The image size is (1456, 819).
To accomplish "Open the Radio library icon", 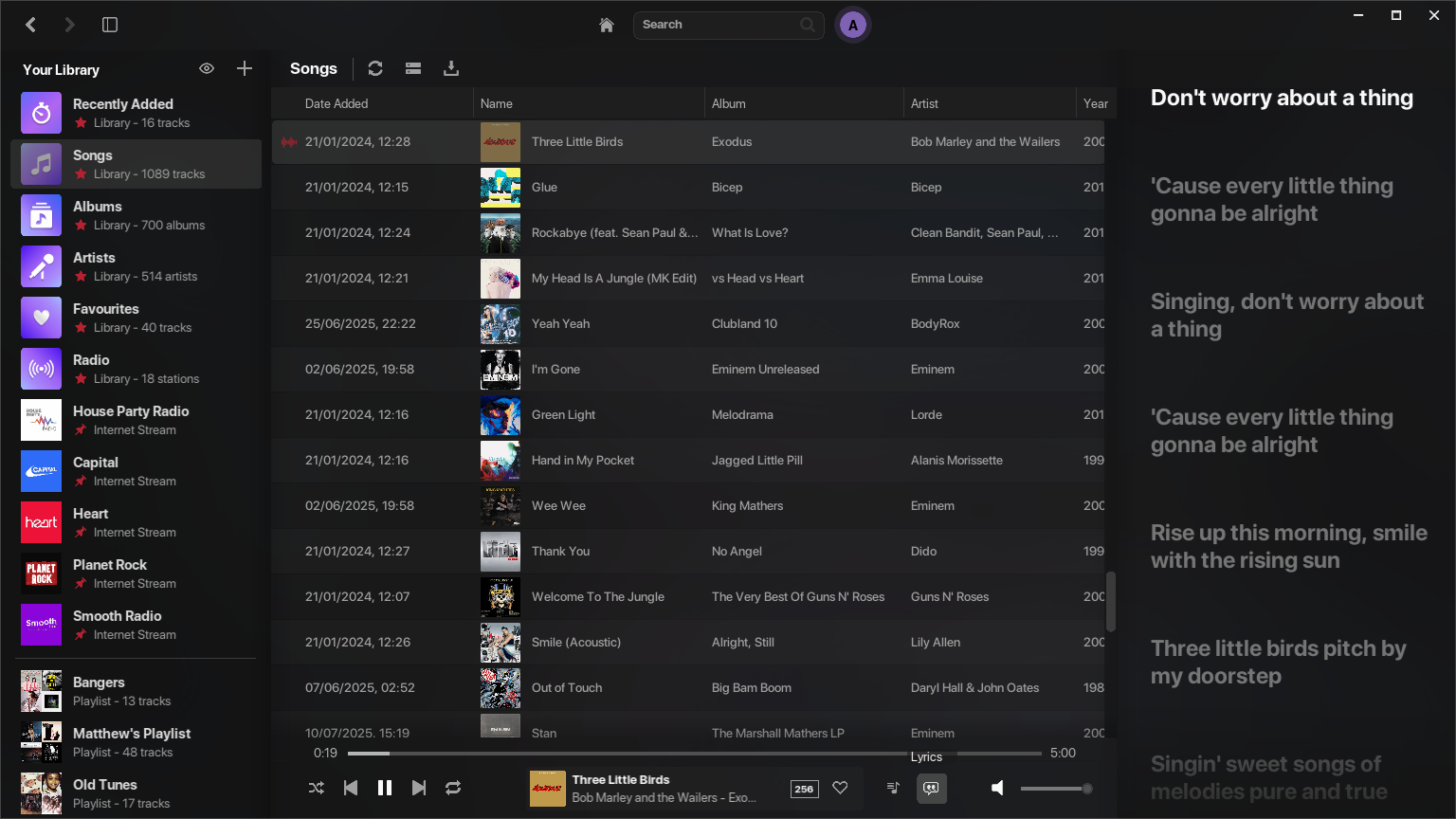I will [42, 369].
